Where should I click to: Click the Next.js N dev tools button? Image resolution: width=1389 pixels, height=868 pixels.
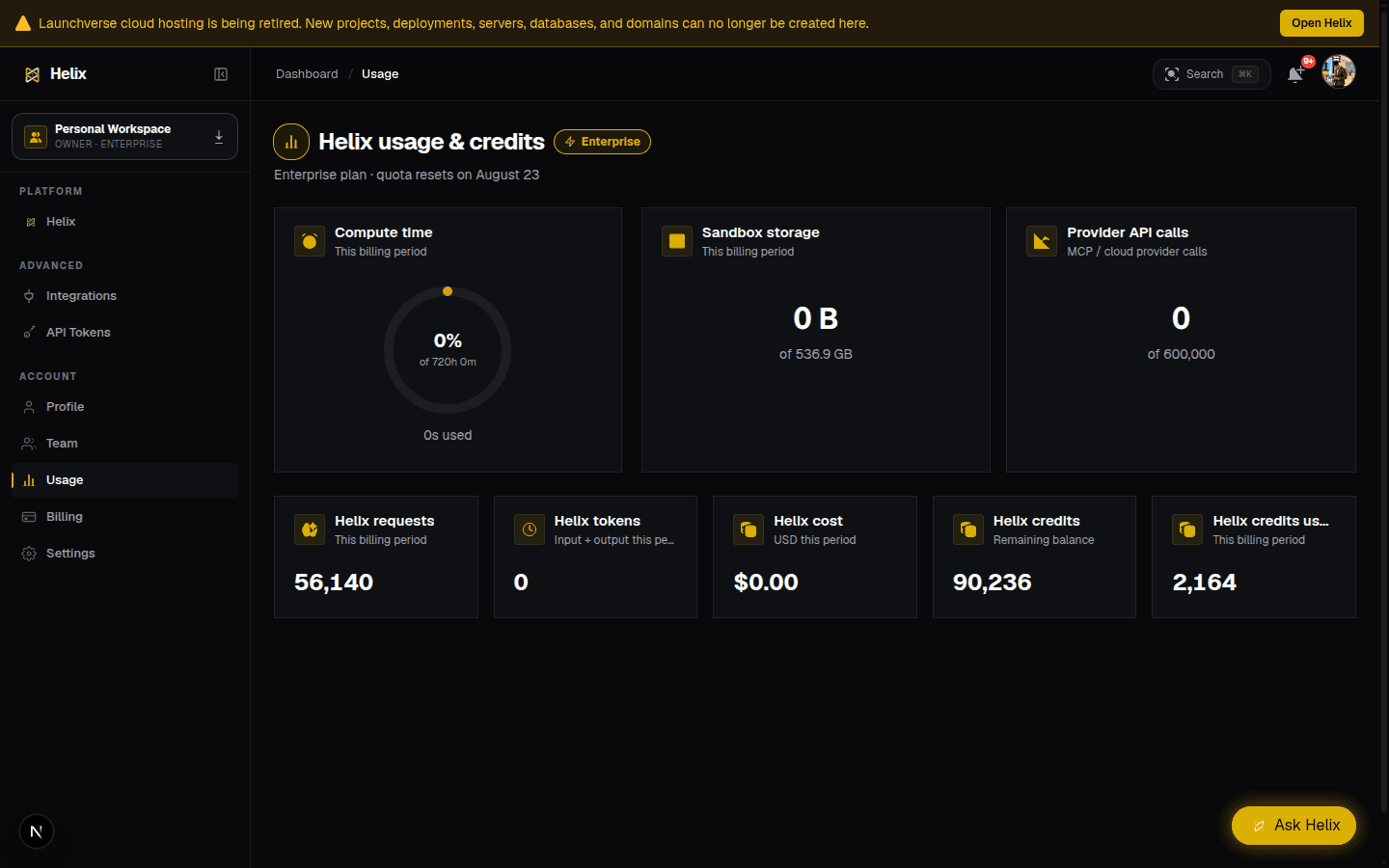[x=37, y=831]
